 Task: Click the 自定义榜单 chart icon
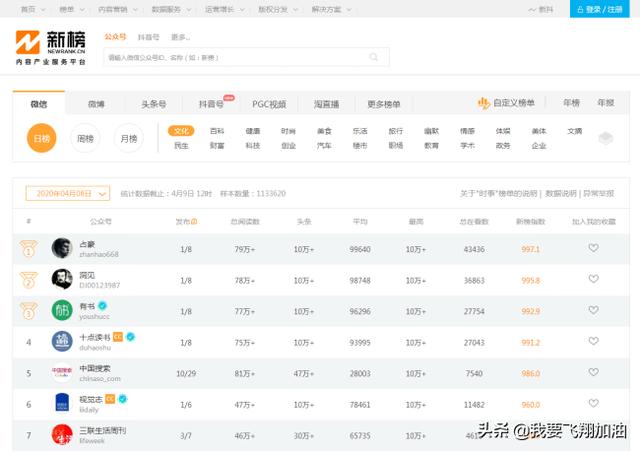(x=484, y=103)
